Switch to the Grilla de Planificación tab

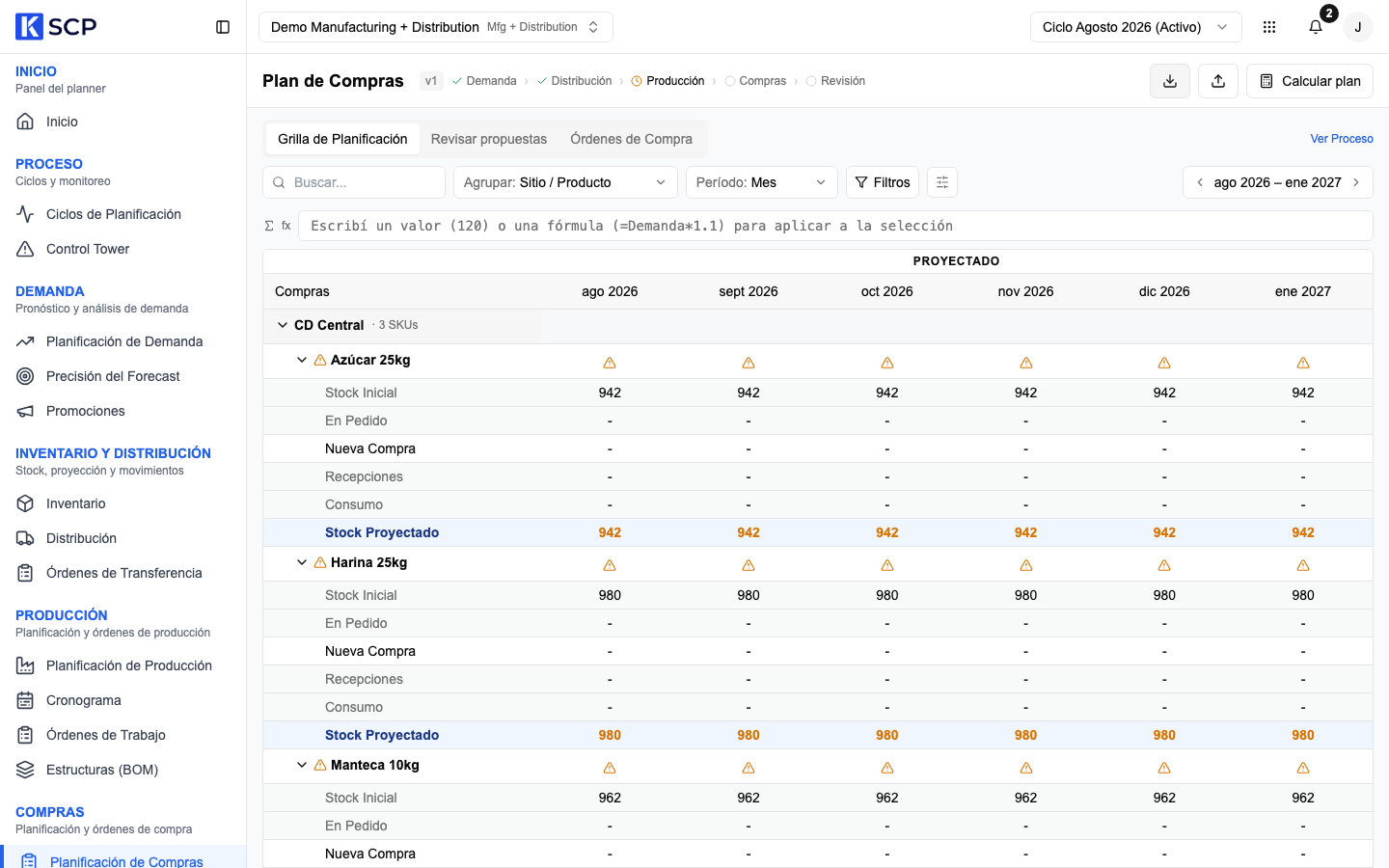point(342,139)
